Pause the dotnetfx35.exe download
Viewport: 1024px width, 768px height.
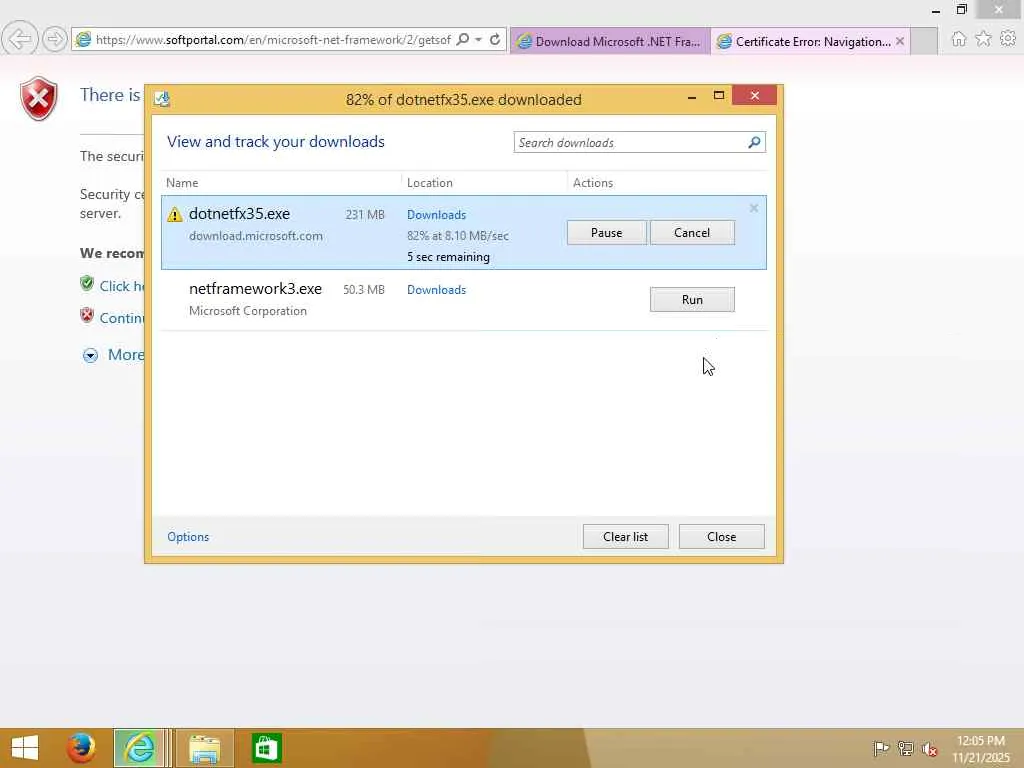point(607,232)
